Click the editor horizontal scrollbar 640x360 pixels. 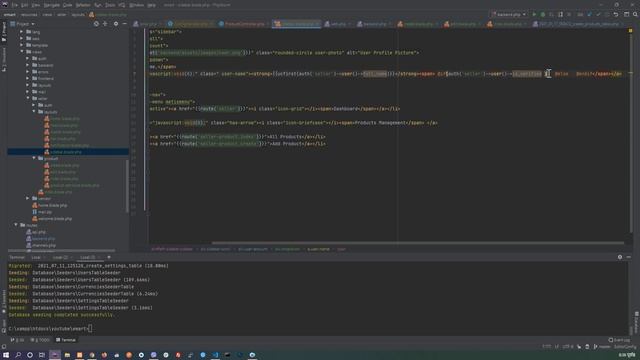(x=417, y=243)
